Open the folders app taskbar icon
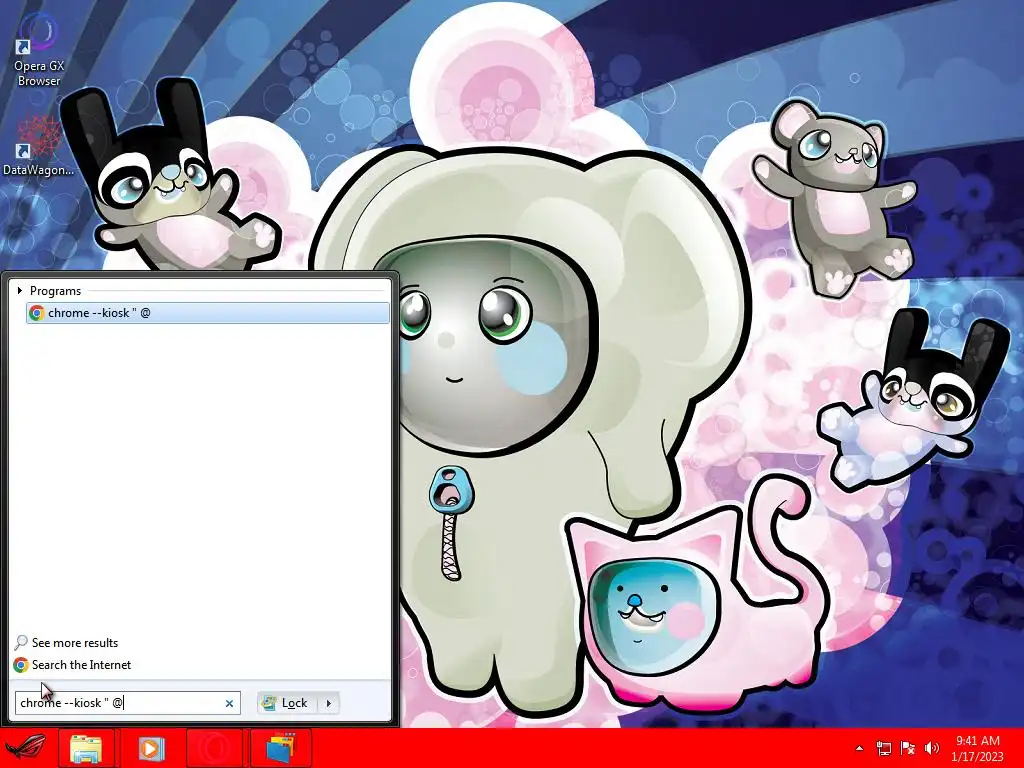The width and height of the screenshot is (1024, 768). [281, 748]
